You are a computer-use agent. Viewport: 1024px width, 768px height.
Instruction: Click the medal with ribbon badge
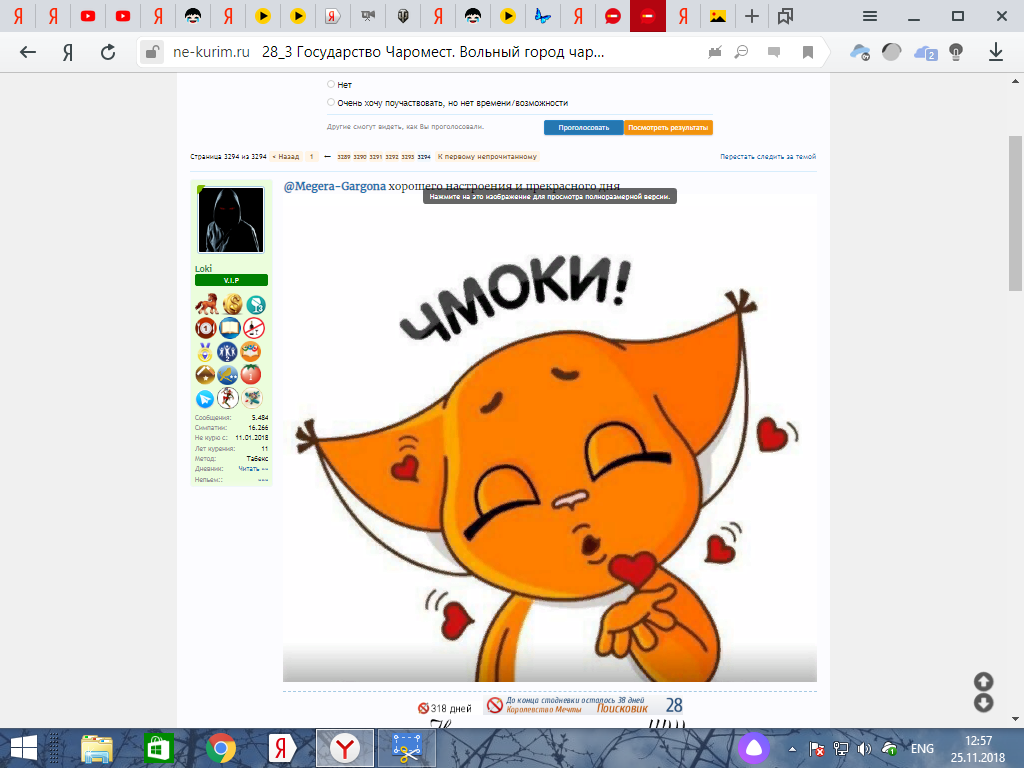[205, 351]
